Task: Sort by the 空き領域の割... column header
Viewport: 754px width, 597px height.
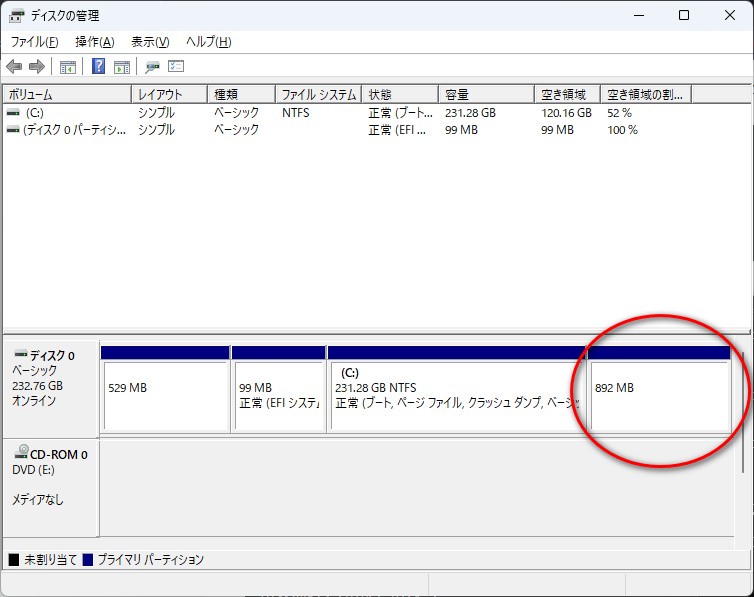Action: pyautogui.click(x=646, y=94)
